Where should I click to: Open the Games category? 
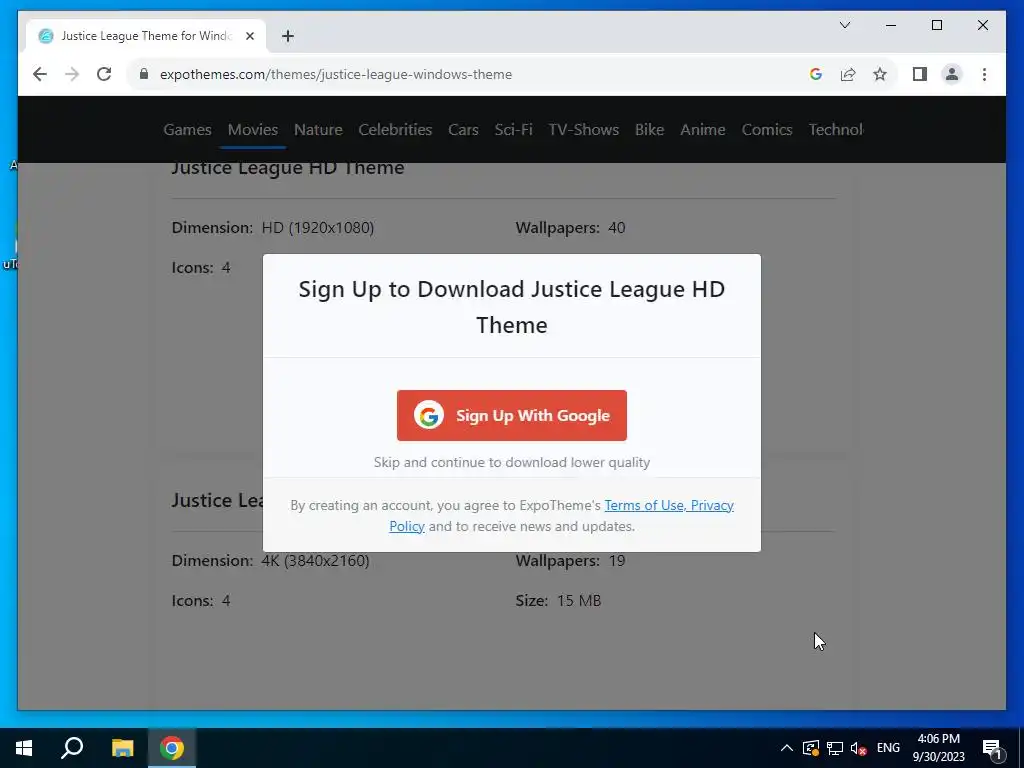187,129
